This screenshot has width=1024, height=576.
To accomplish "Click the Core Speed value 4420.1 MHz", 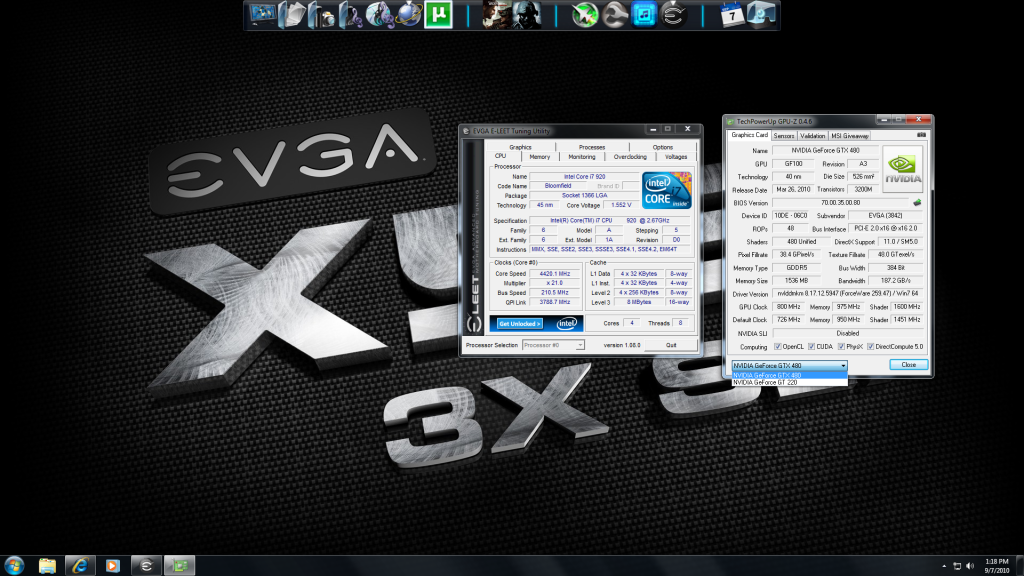I will [x=555, y=274].
